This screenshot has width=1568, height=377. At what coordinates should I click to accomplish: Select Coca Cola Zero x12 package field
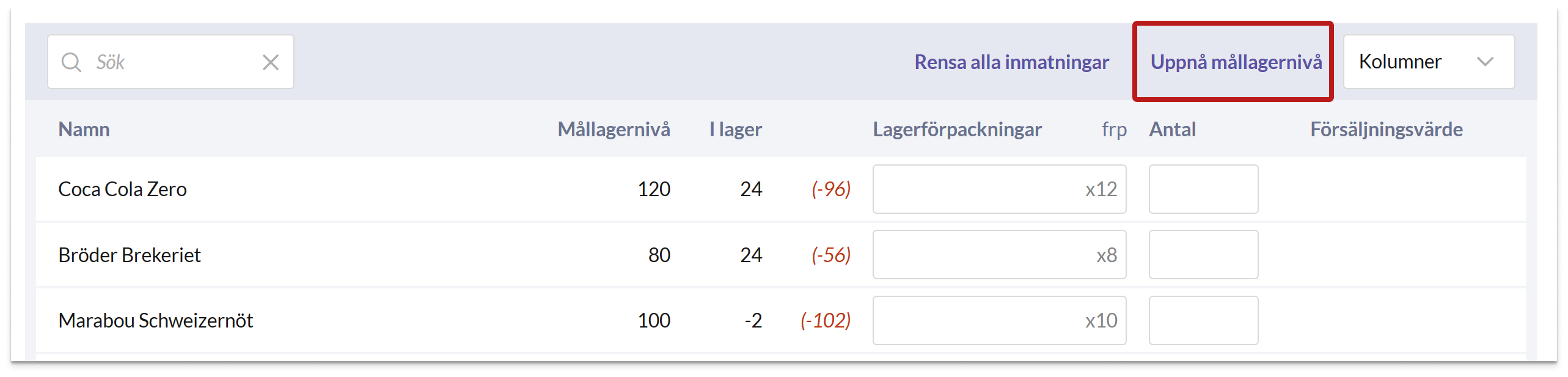(999, 189)
